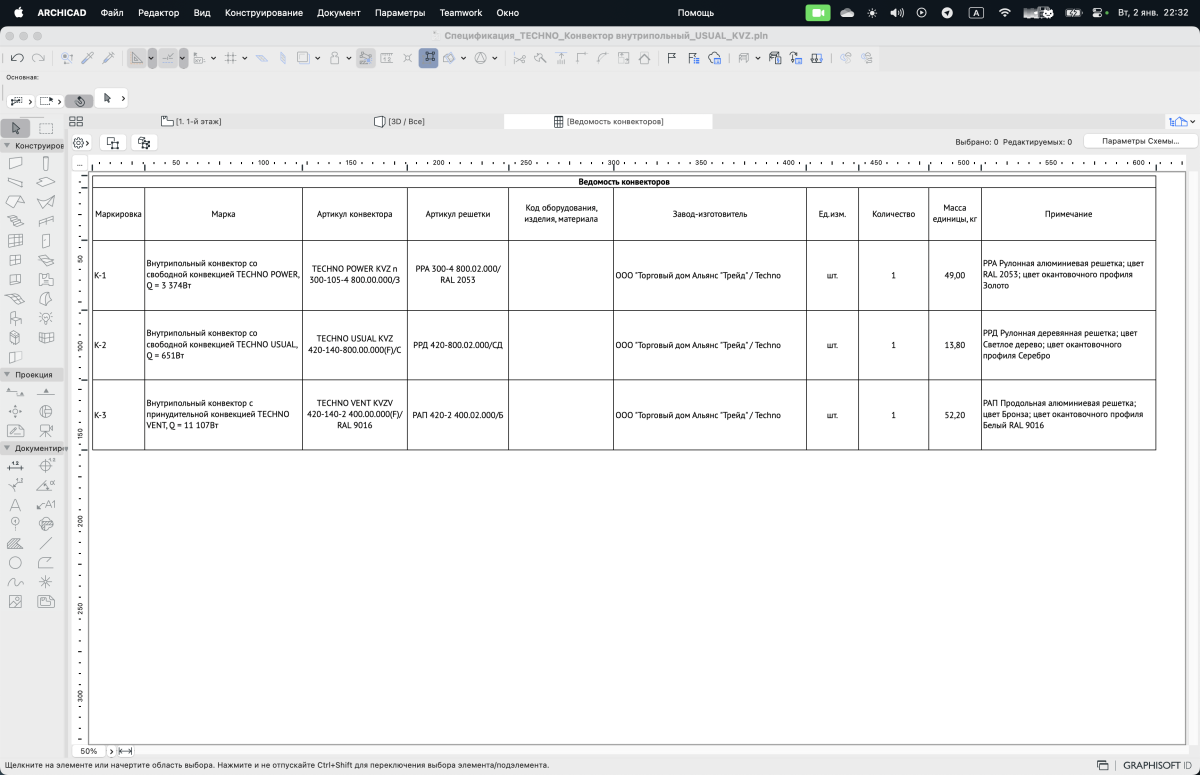Select the Text tool in toolbox

tap(16, 505)
